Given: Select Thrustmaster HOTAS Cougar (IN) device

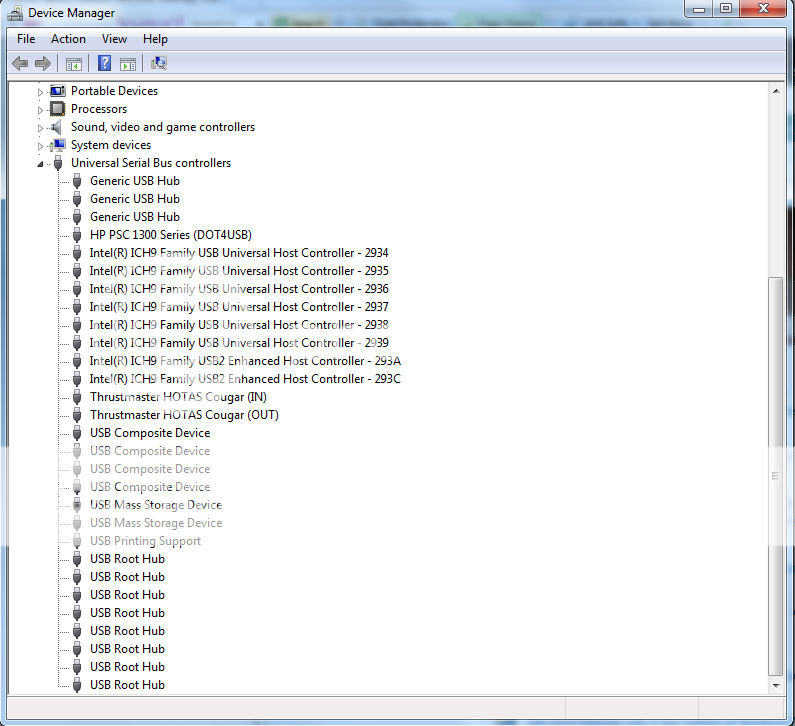Looking at the screenshot, I should [x=177, y=397].
